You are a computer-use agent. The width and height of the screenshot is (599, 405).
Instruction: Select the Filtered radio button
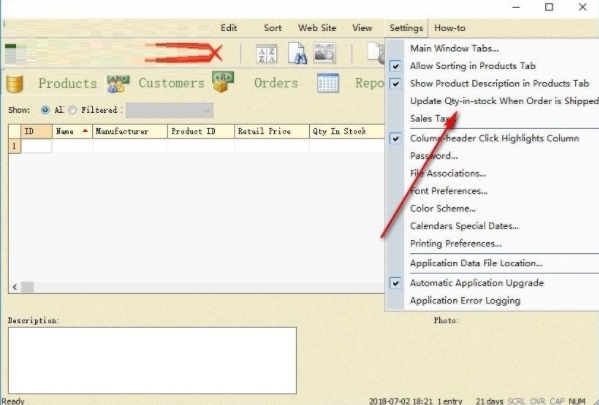[72, 110]
